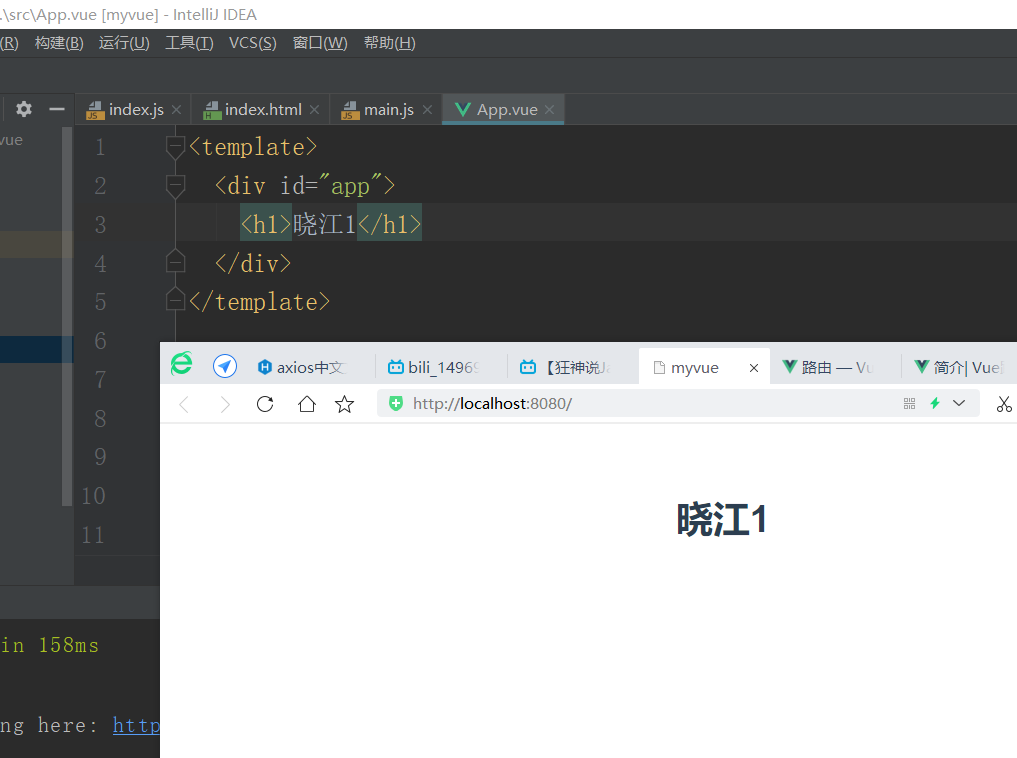This screenshot has height=758, width=1017.
Task: Bookmark page with the star icon
Action: [345, 404]
